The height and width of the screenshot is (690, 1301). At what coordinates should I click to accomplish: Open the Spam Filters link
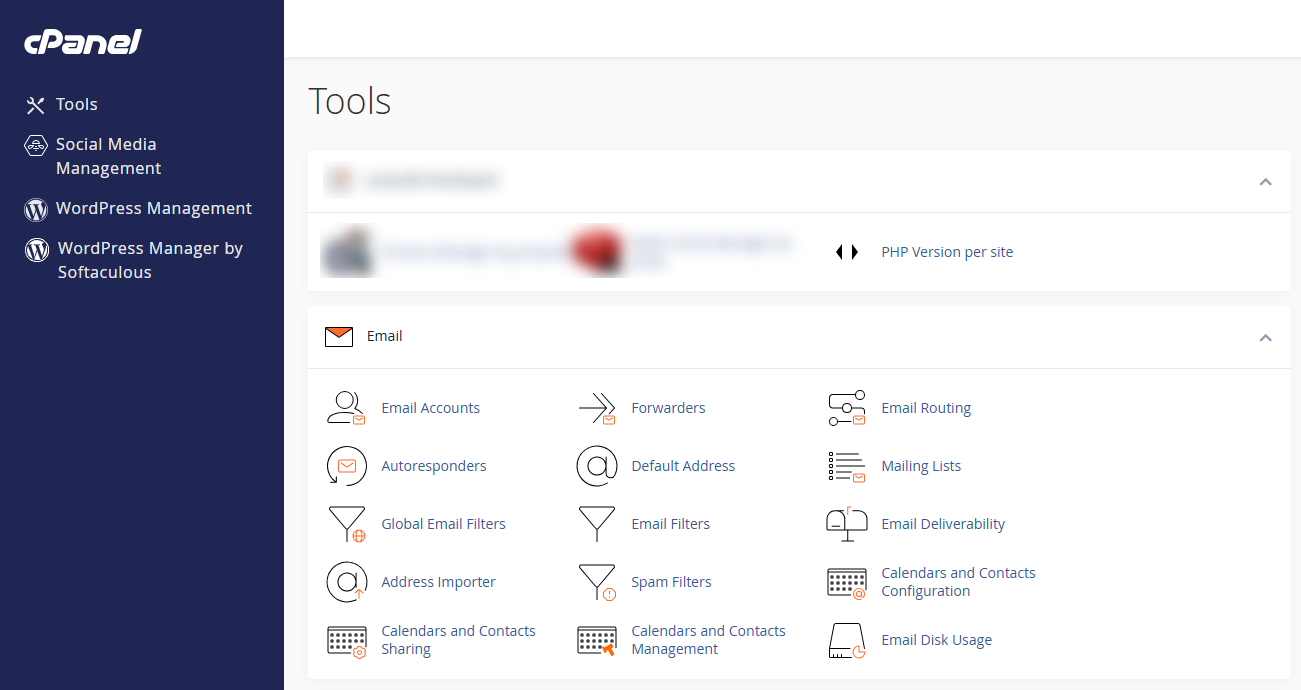(672, 582)
